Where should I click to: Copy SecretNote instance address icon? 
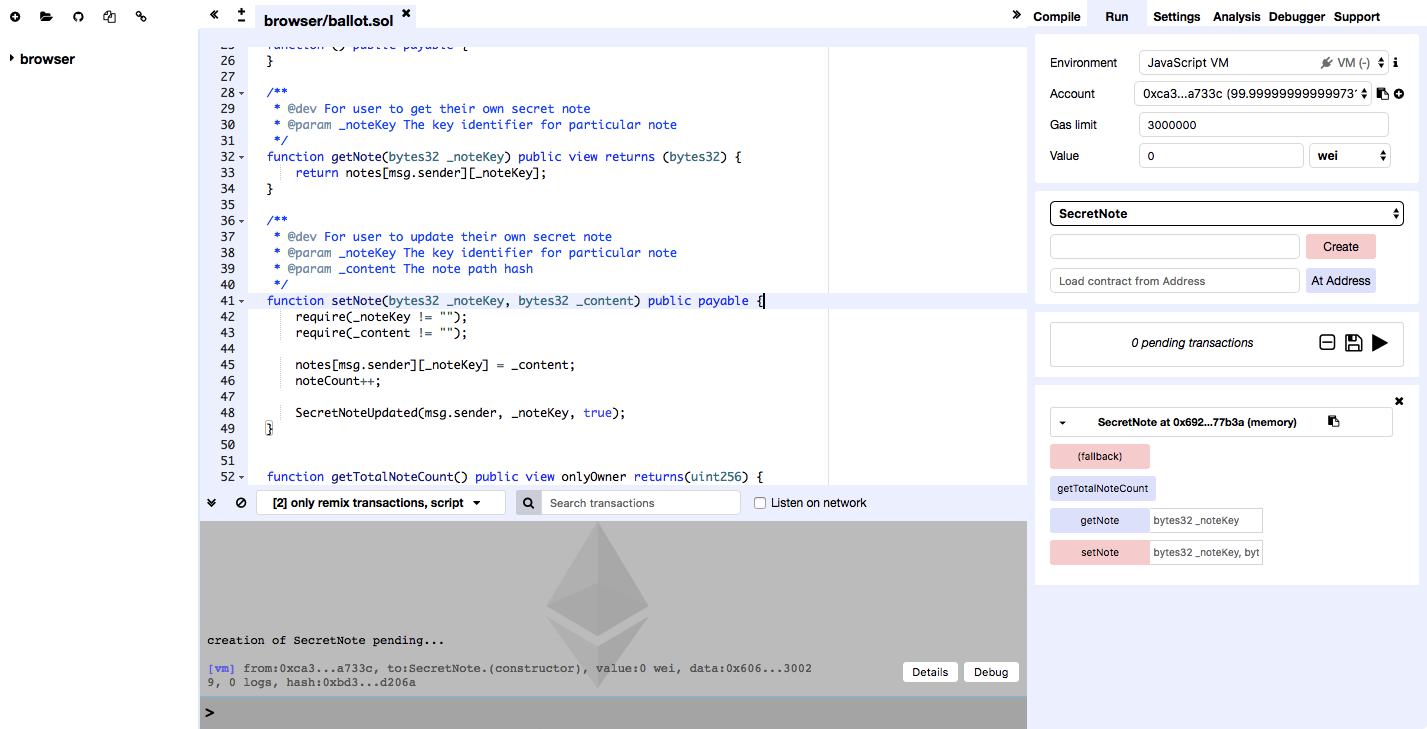coord(1333,421)
